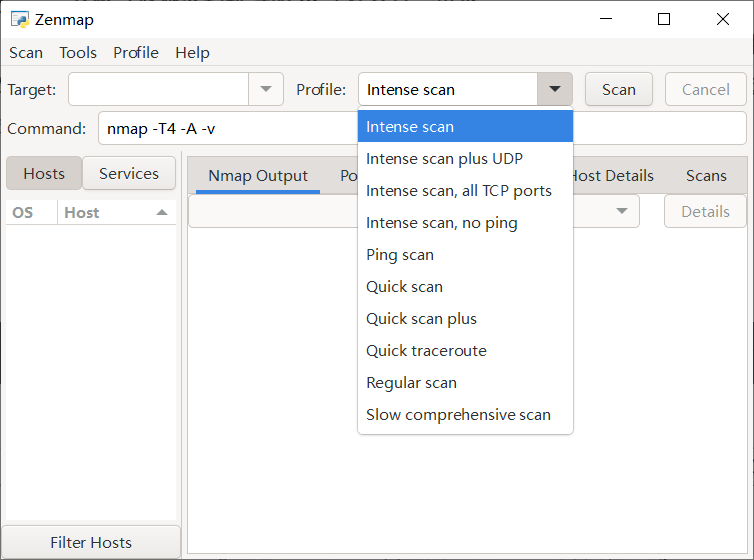Viewport: 754px width, 560px height.
Task: Click the Filter Hosts button
Action: coord(91,543)
